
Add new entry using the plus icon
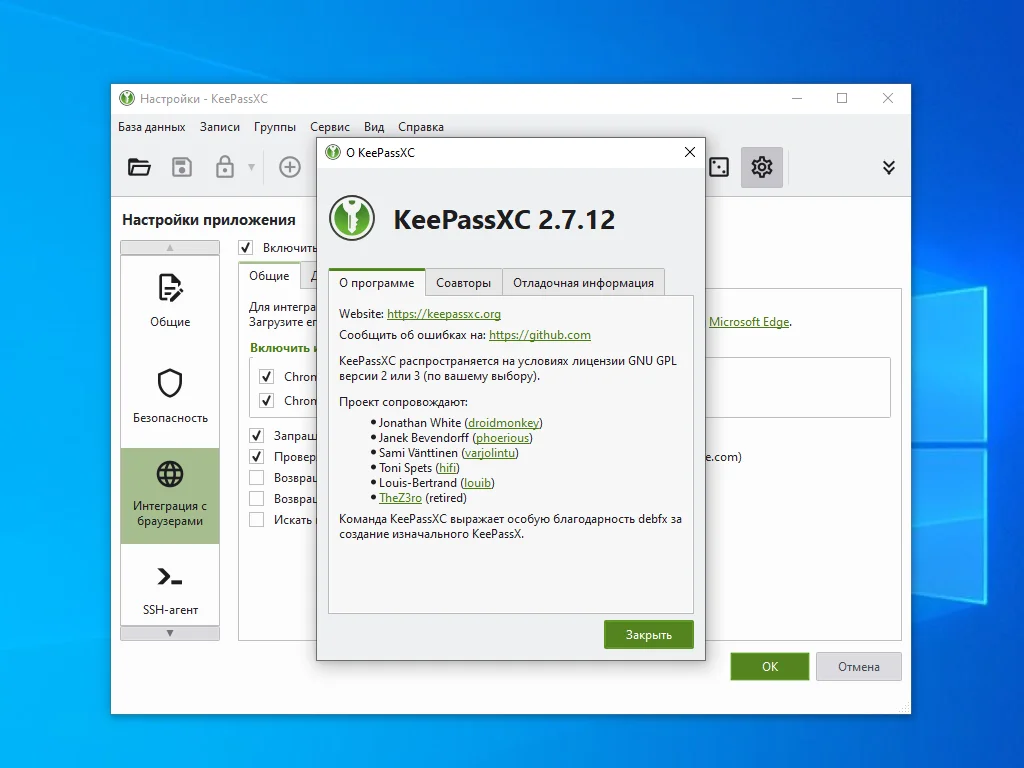coord(289,167)
